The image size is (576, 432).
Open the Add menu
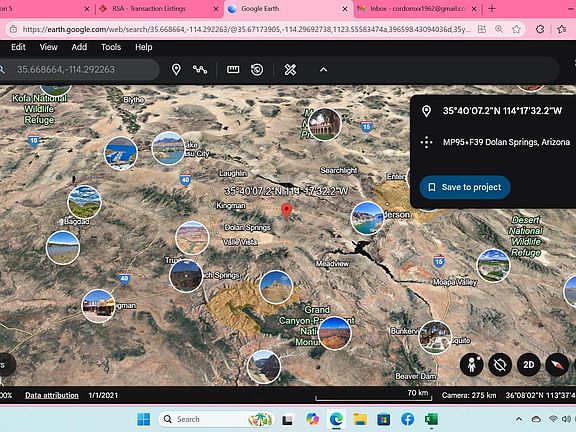point(79,47)
